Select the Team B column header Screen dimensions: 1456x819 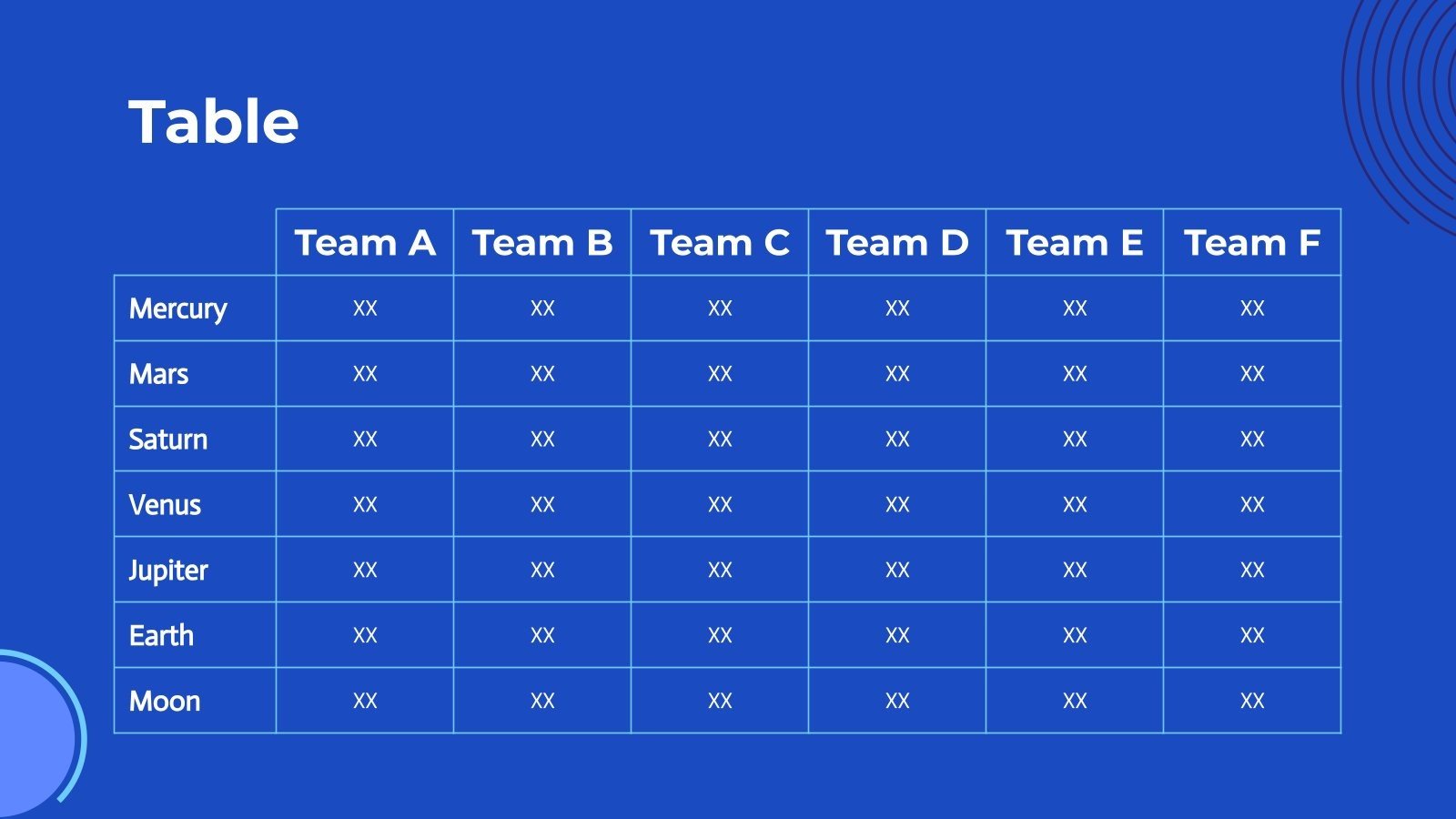click(x=542, y=243)
